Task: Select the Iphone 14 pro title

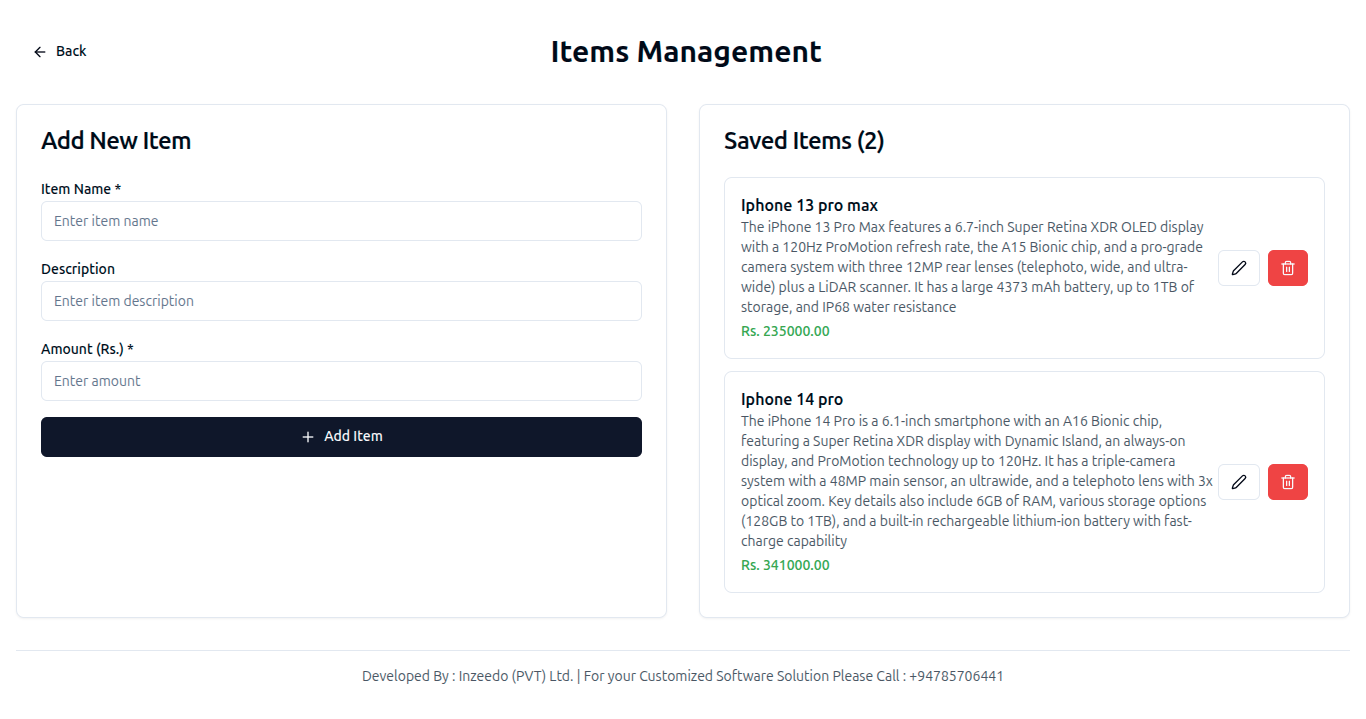Action: tap(791, 400)
